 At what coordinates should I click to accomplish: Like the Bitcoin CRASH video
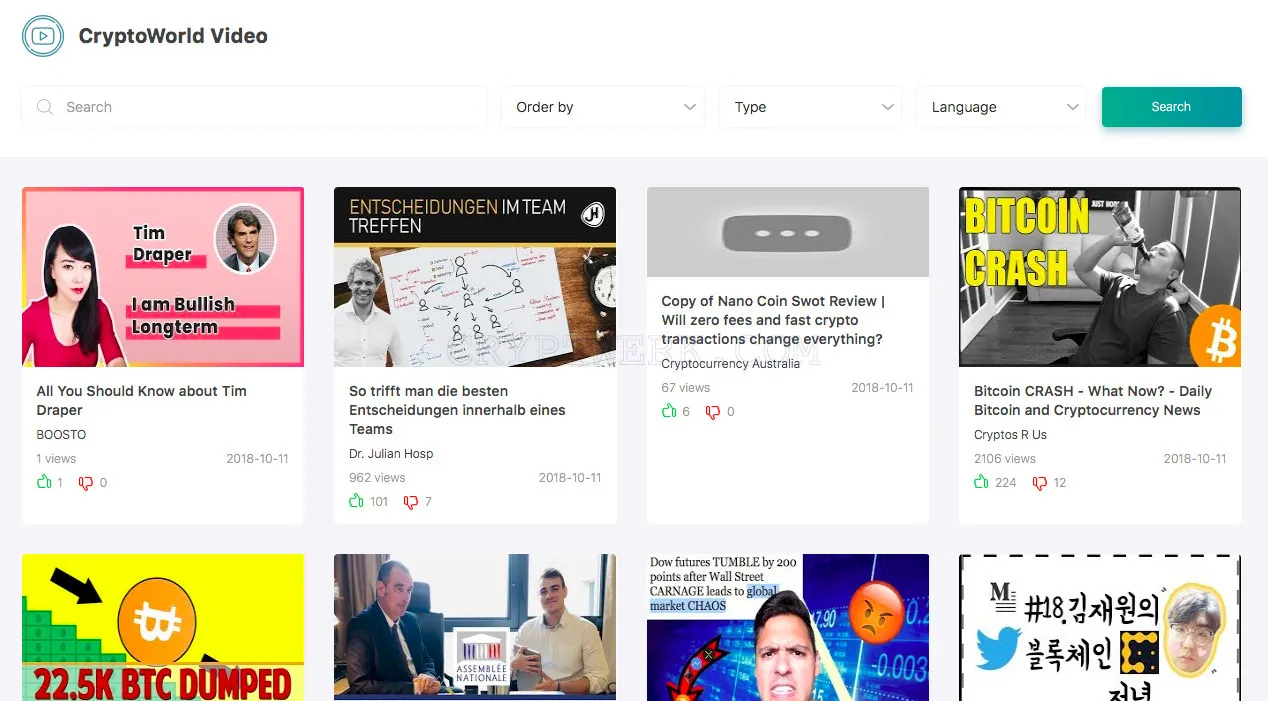point(981,482)
